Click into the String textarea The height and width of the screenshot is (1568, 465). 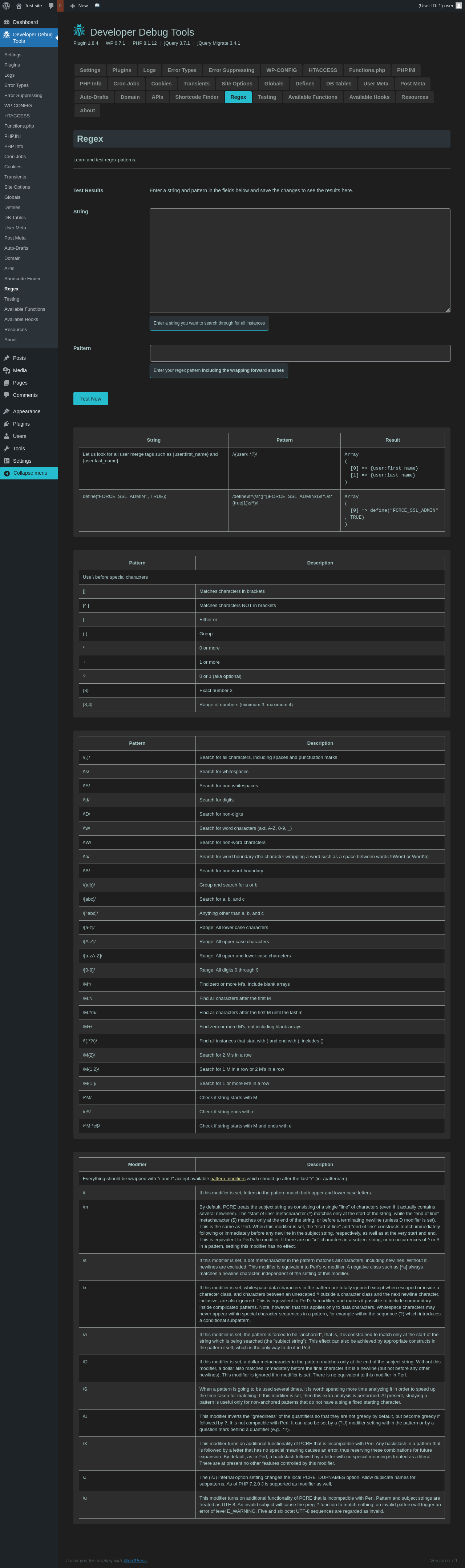300,261
